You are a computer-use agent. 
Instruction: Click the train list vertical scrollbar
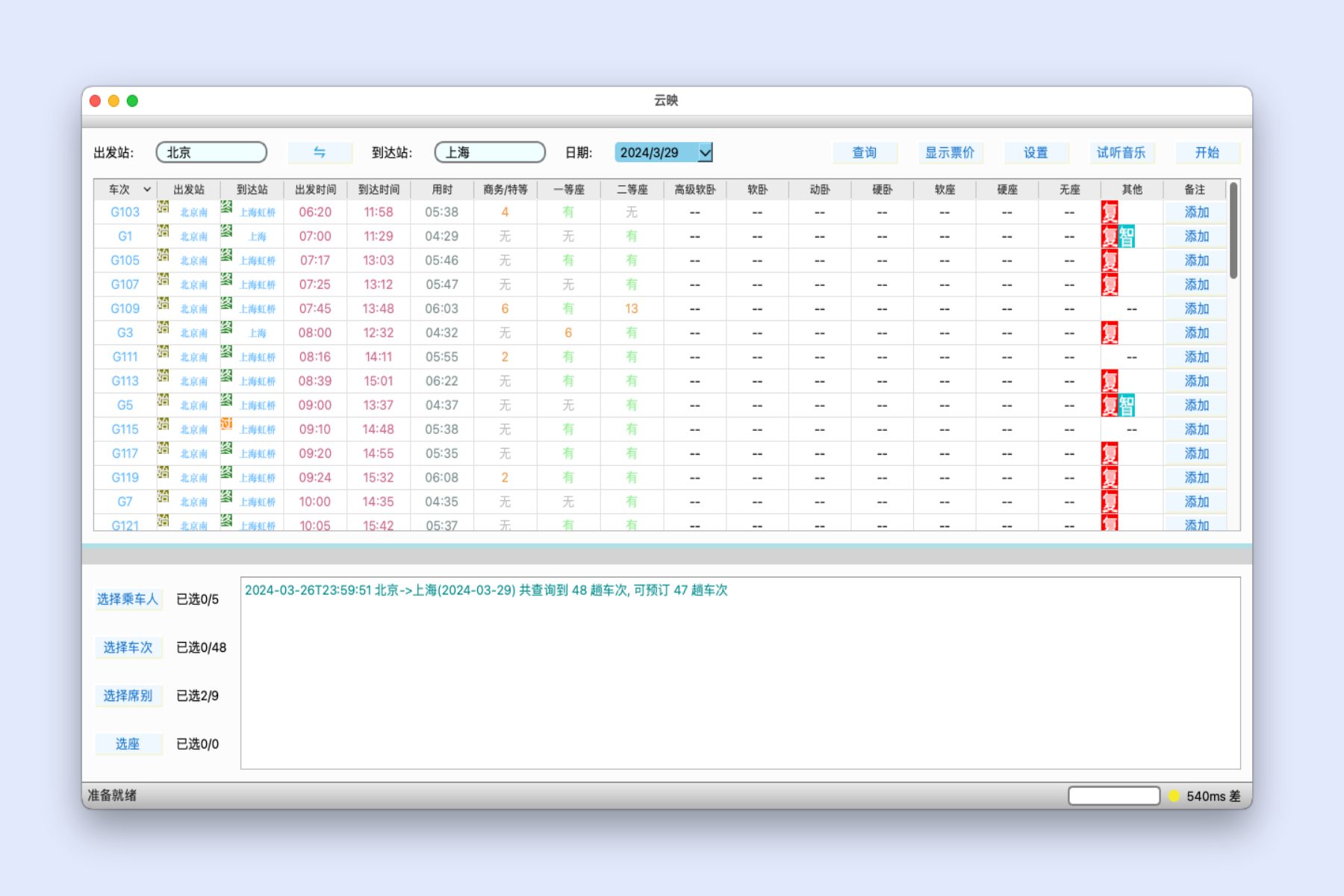coord(1233,231)
